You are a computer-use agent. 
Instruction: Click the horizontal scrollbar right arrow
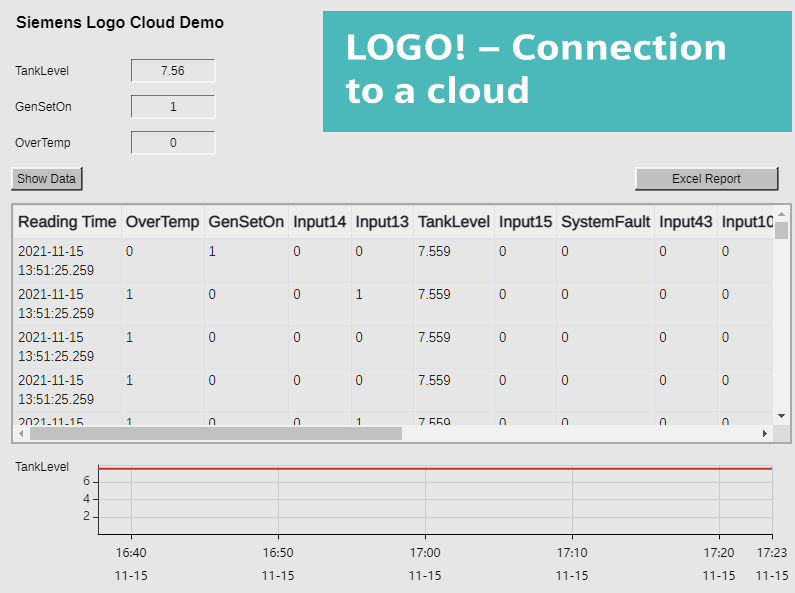point(765,433)
